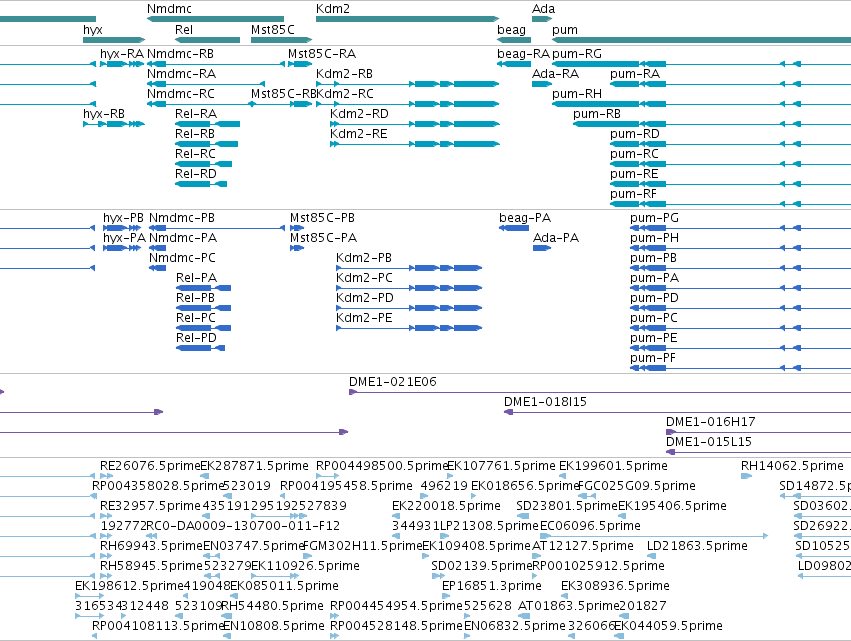Select EST RH14062.5prime
This screenshot has height=641, width=851.
coord(792,466)
